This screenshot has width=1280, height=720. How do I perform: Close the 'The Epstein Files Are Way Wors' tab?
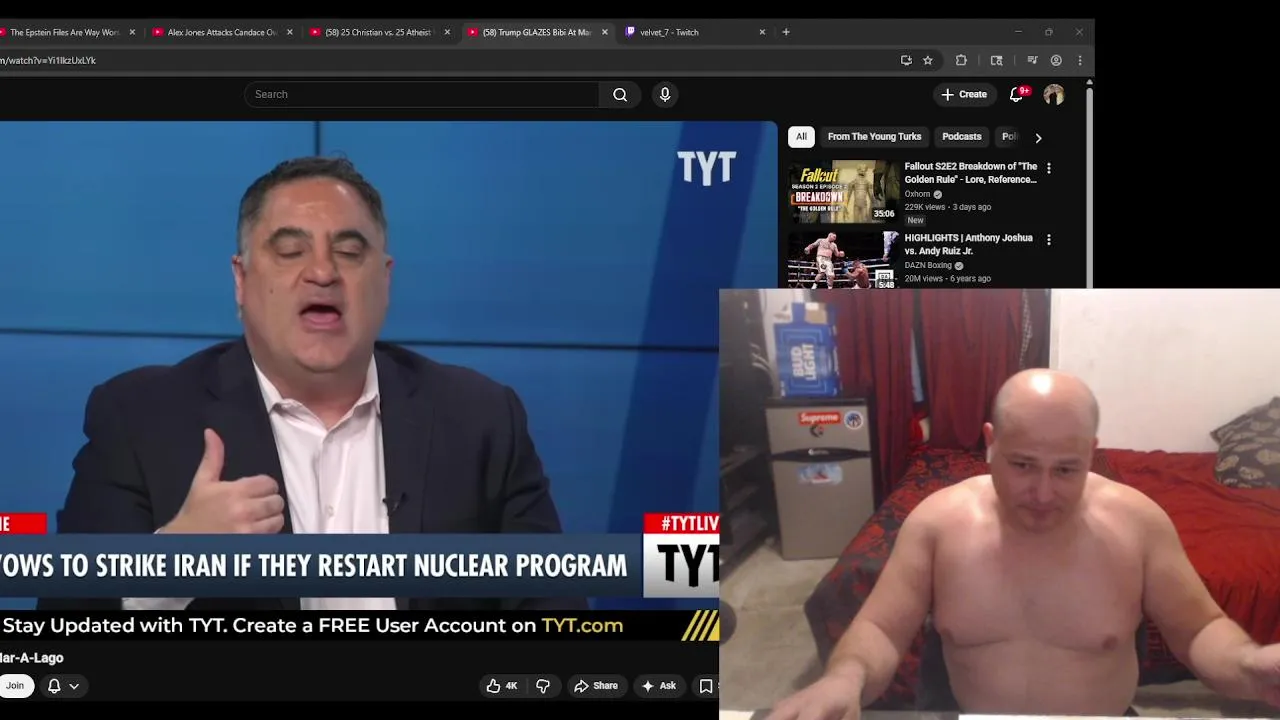132,32
